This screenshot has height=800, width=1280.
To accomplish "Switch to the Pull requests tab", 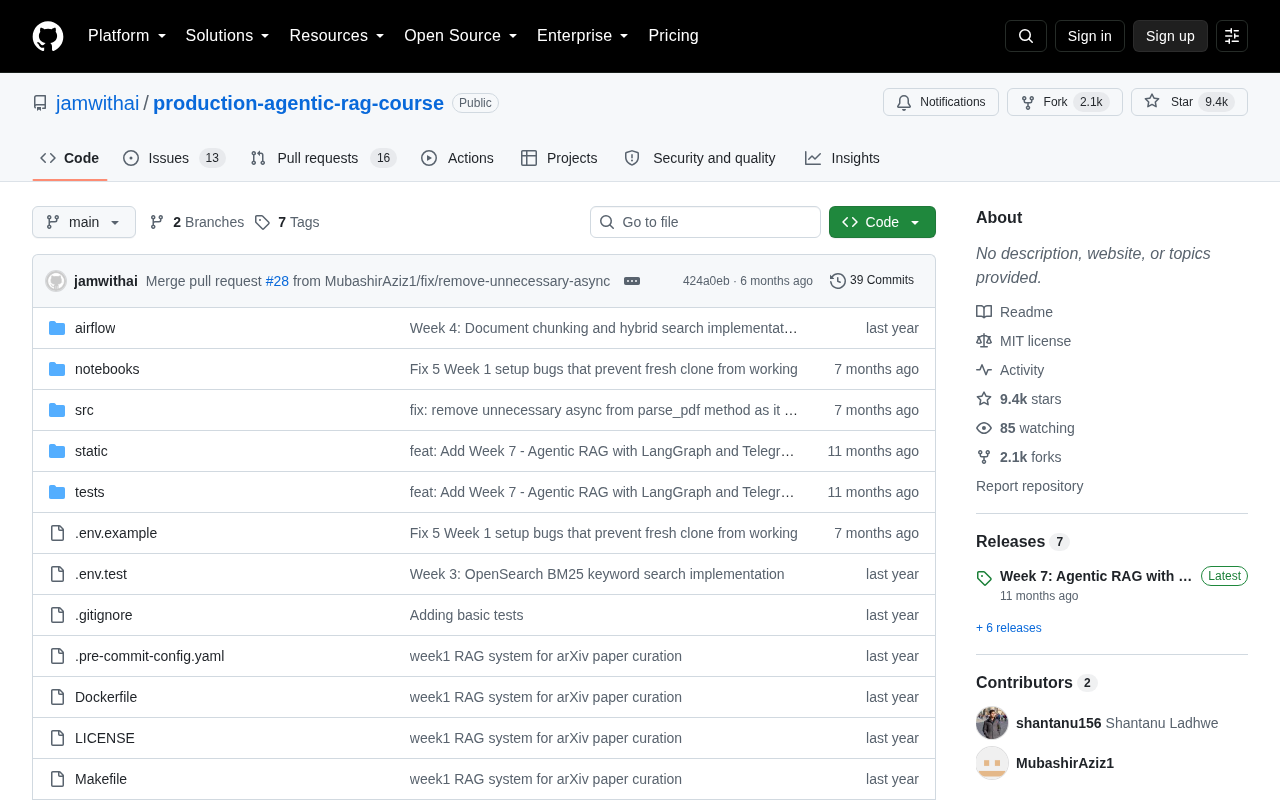I will 323,158.
